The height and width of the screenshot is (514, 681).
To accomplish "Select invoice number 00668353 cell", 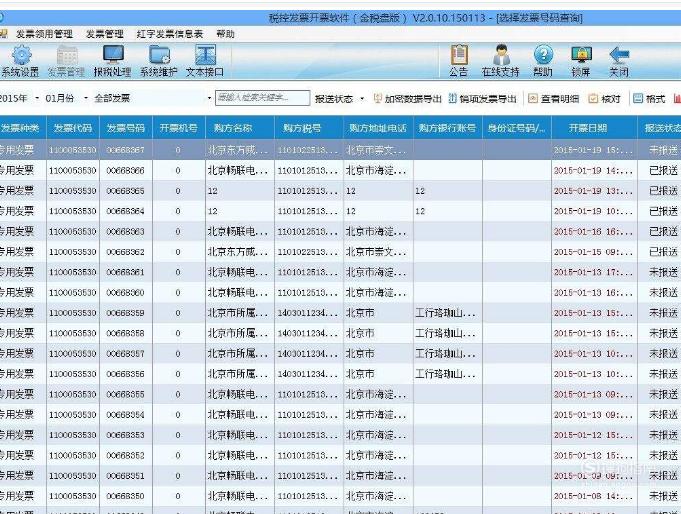I will pyautogui.click(x=126, y=435).
